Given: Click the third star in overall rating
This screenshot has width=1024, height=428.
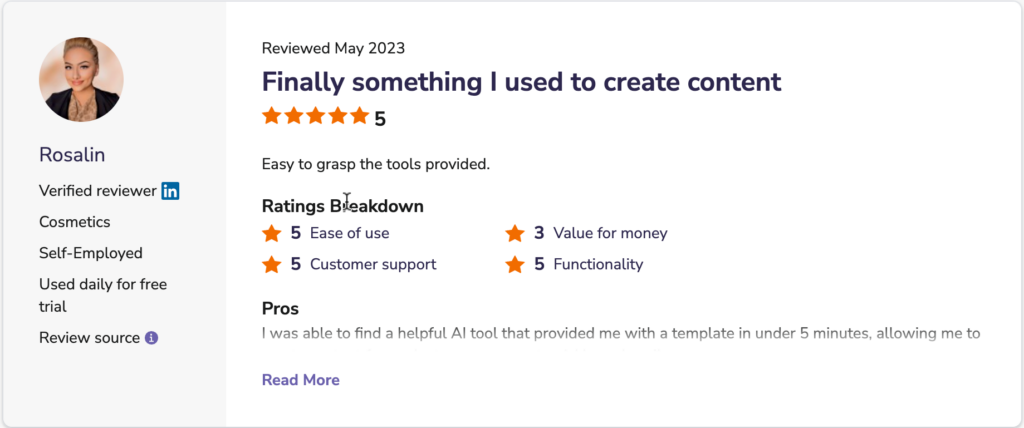Looking at the screenshot, I should pyautogui.click(x=316, y=117).
